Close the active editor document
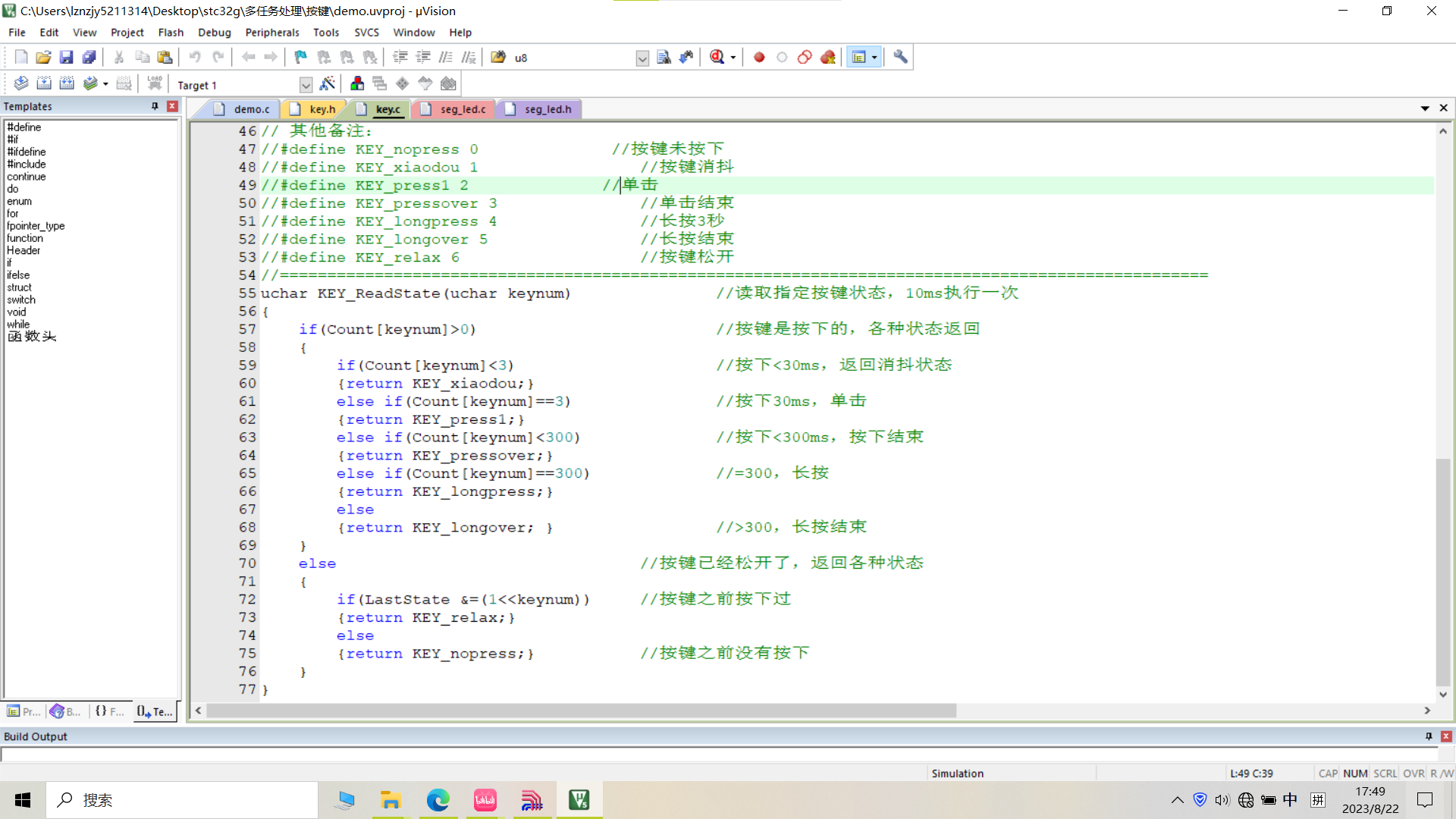This screenshot has width=1456, height=819. click(x=1444, y=108)
